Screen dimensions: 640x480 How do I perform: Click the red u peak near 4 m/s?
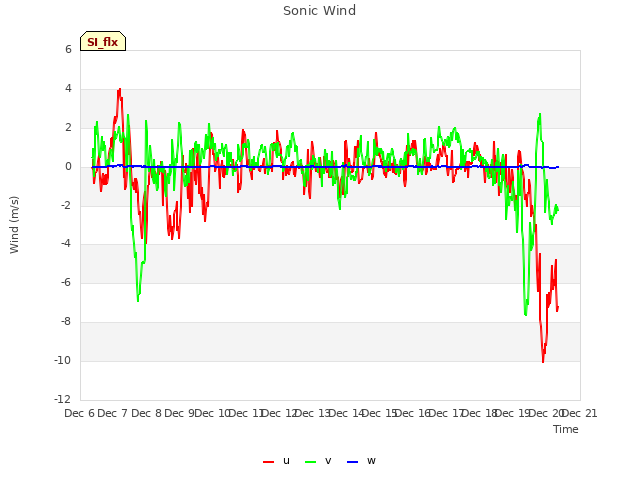pos(119,89)
